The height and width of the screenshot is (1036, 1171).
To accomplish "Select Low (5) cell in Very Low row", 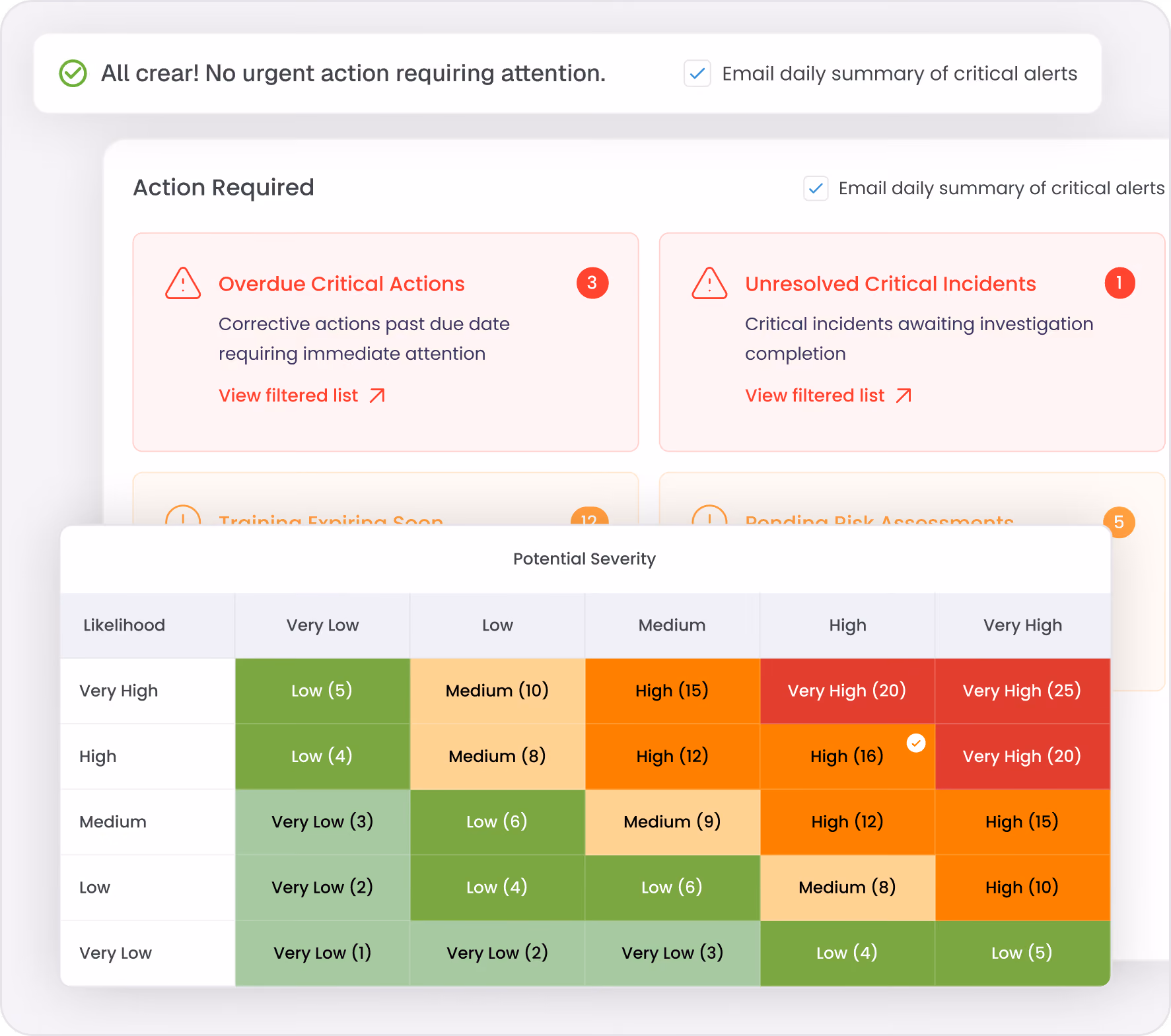I will tap(1022, 953).
